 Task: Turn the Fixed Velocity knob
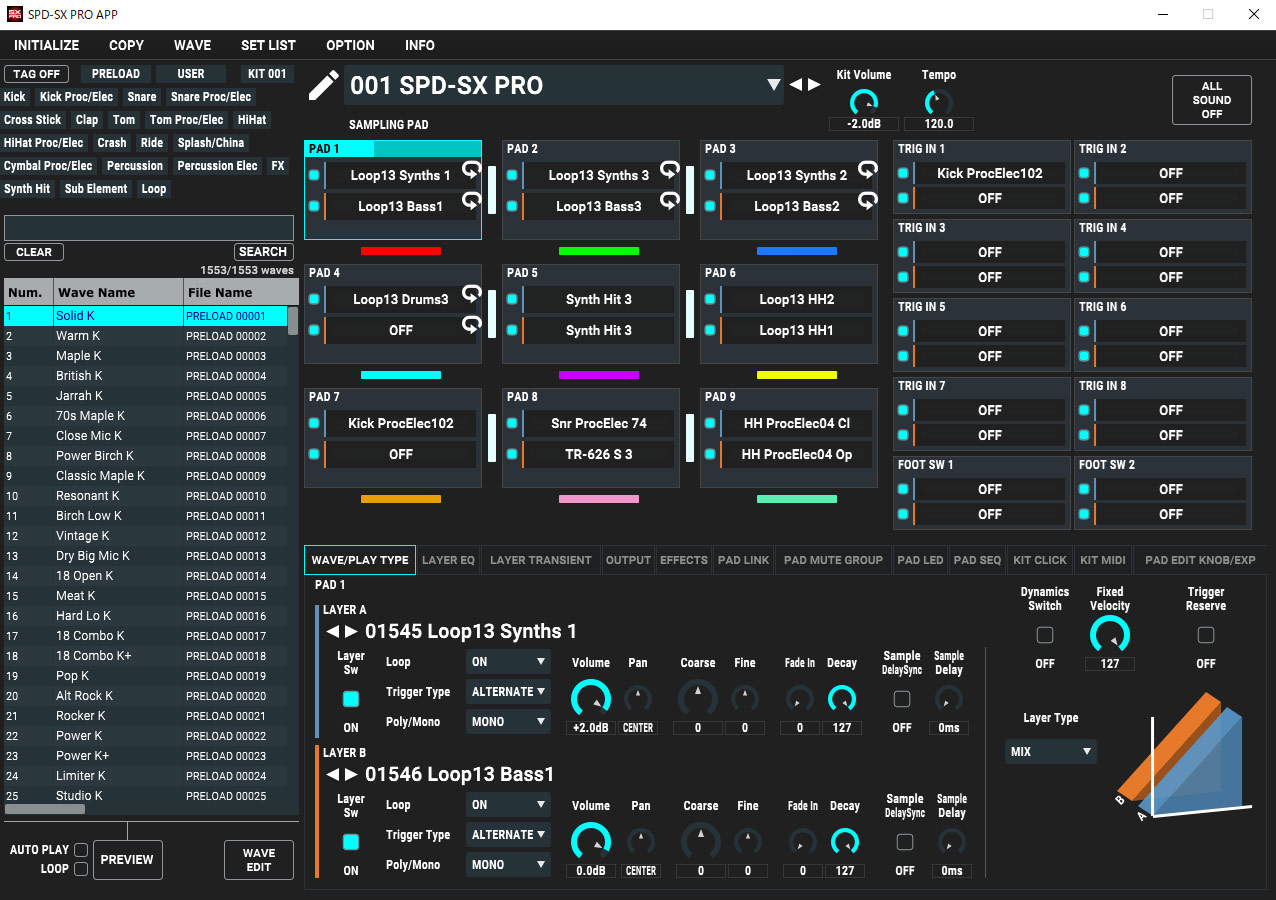click(x=1109, y=634)
